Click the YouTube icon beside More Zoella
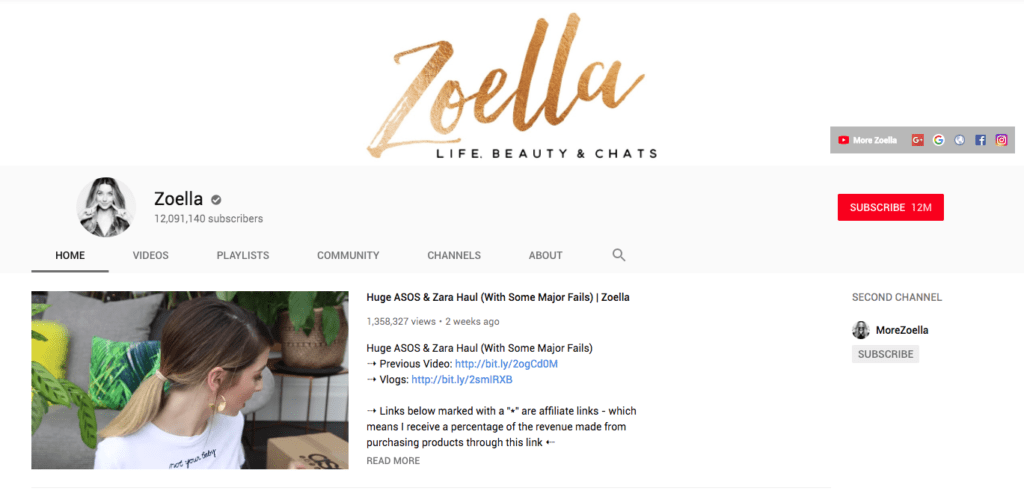 pyautogui.click(x=843, y=140)
